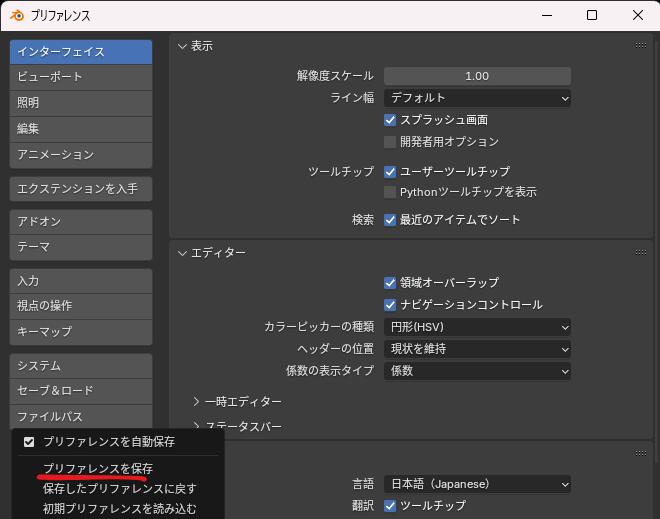
Task: Close the プリファレンス window
Action: click(x=637, y=16)
